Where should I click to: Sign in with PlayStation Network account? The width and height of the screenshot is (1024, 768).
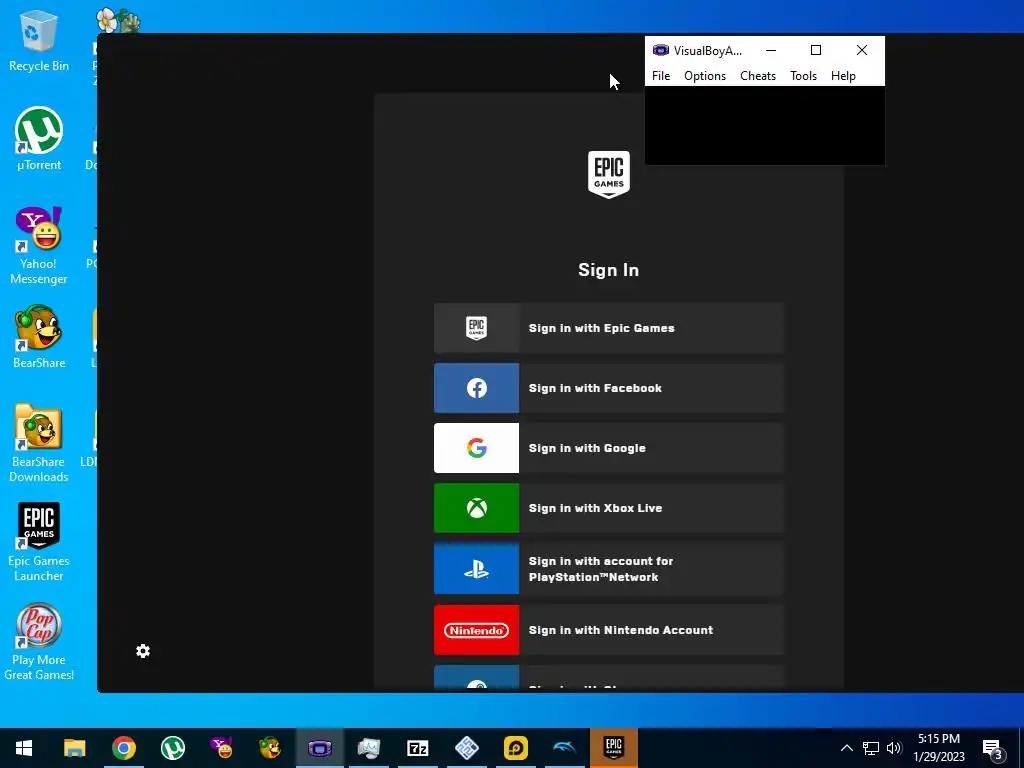(609, 569)
